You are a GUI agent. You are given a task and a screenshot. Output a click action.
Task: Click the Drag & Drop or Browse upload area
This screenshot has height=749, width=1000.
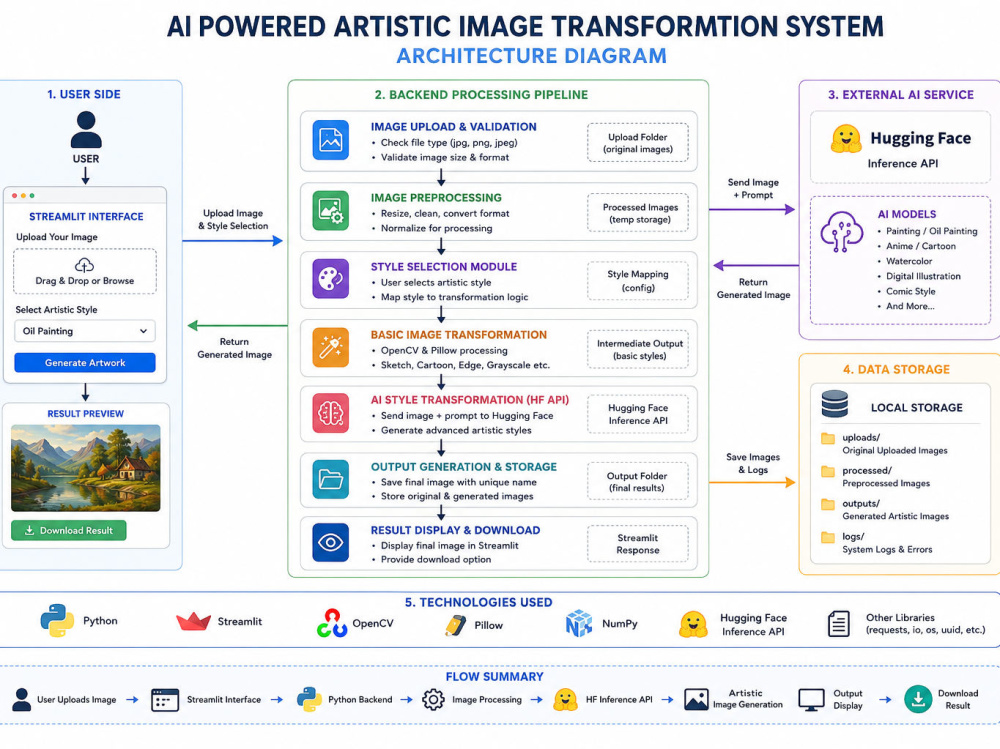coord(85,271)
